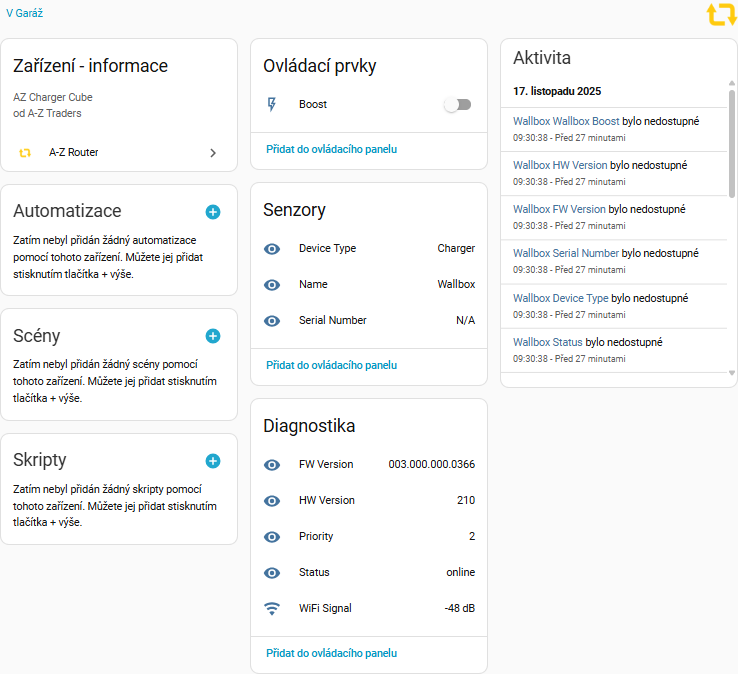
Task: Open Wallbox Status activity entry link
Action: point(547,342)
